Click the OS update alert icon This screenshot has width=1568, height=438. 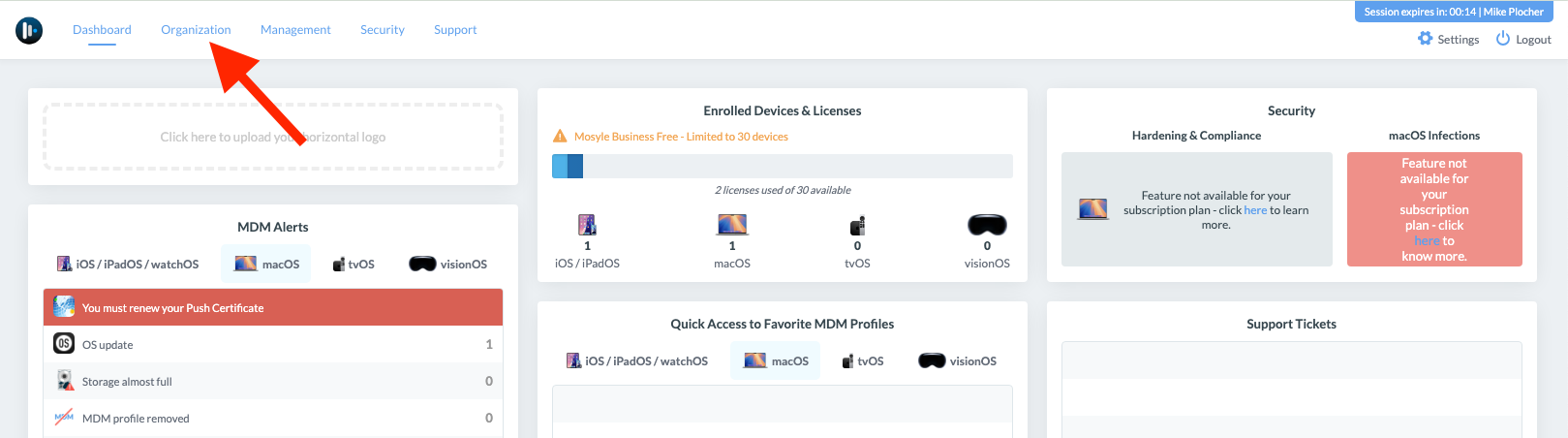pyautogui.click(x=64, y=344)
